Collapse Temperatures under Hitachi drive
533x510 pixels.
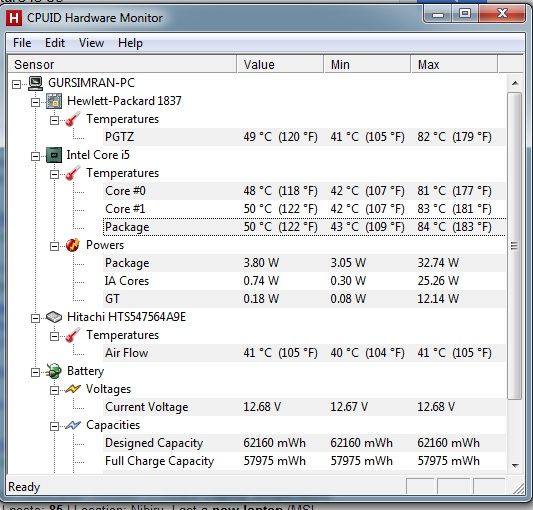[54, 336]
